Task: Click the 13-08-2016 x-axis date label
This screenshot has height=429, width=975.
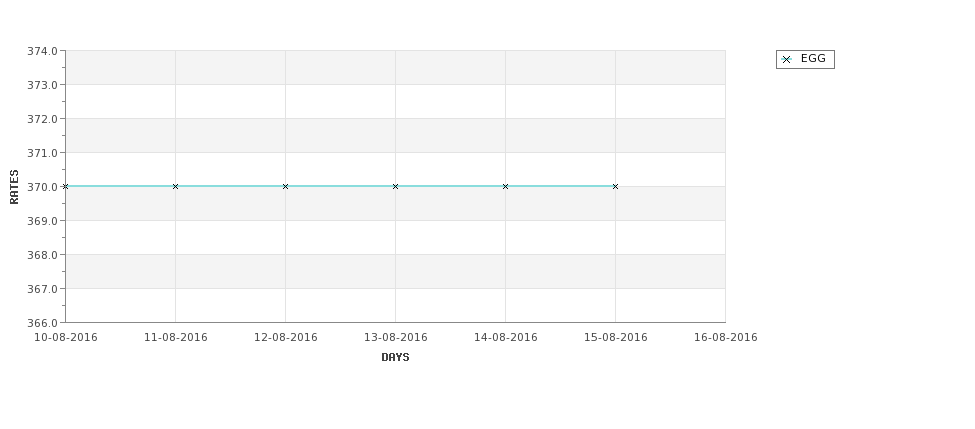Action: pyautogui.click(x=395, y=338)
